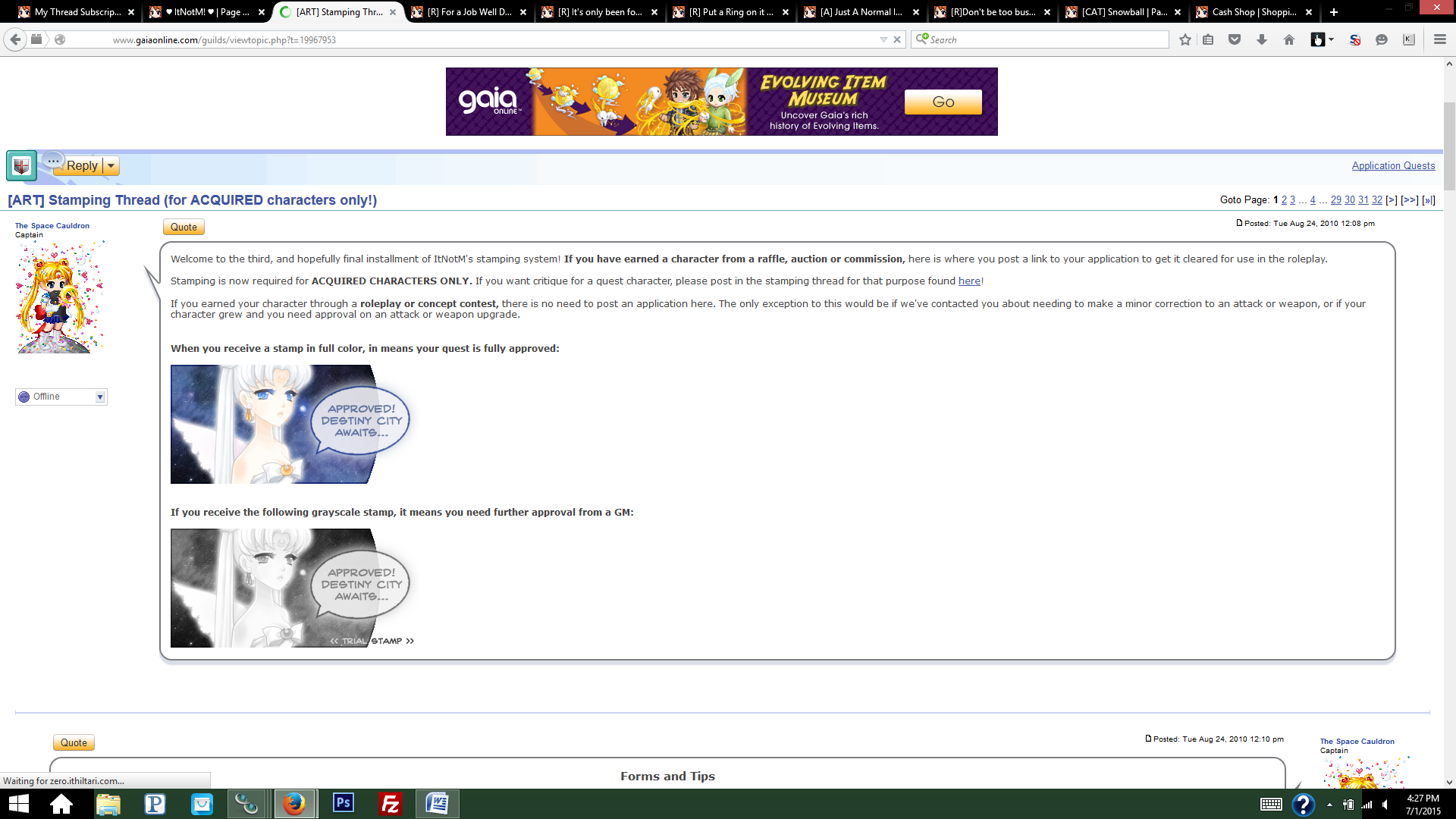
Task: Click the full color approved stamp image
Action: [292, 424]
